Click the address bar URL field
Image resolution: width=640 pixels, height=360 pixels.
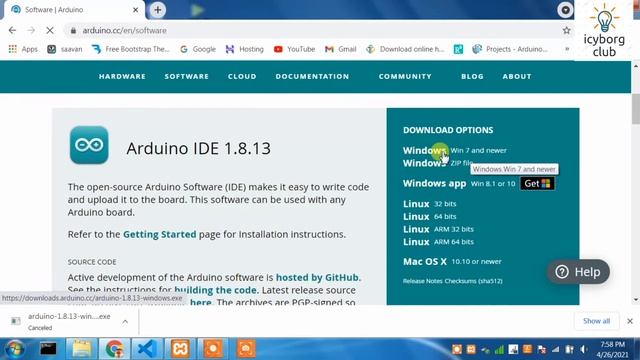(x=314, y=31)
